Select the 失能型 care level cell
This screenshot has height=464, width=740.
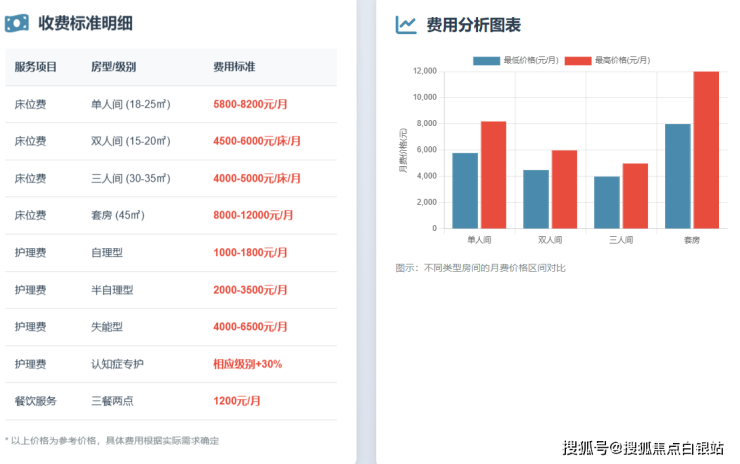[x=105, y=327]
